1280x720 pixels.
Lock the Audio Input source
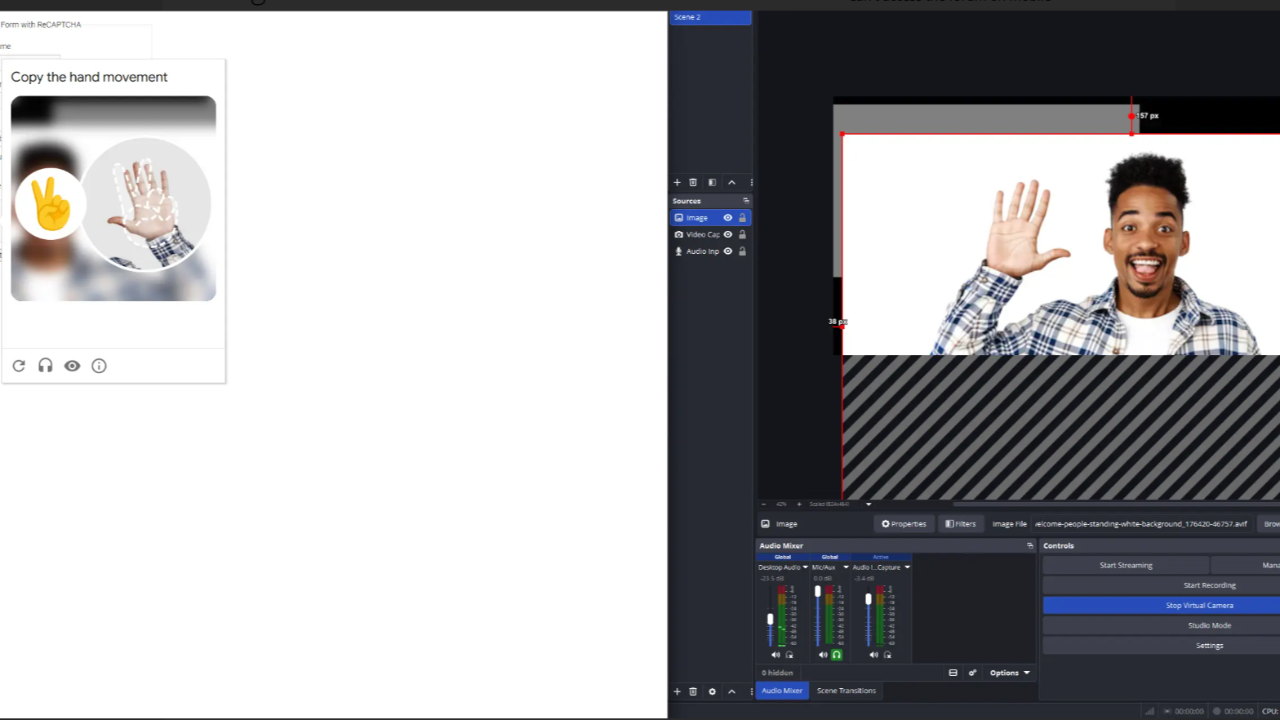point(742,251)
